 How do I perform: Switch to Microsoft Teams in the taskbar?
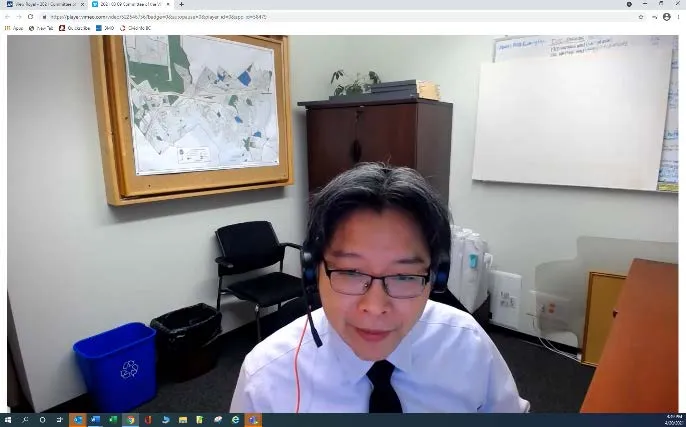coord(253,420)
